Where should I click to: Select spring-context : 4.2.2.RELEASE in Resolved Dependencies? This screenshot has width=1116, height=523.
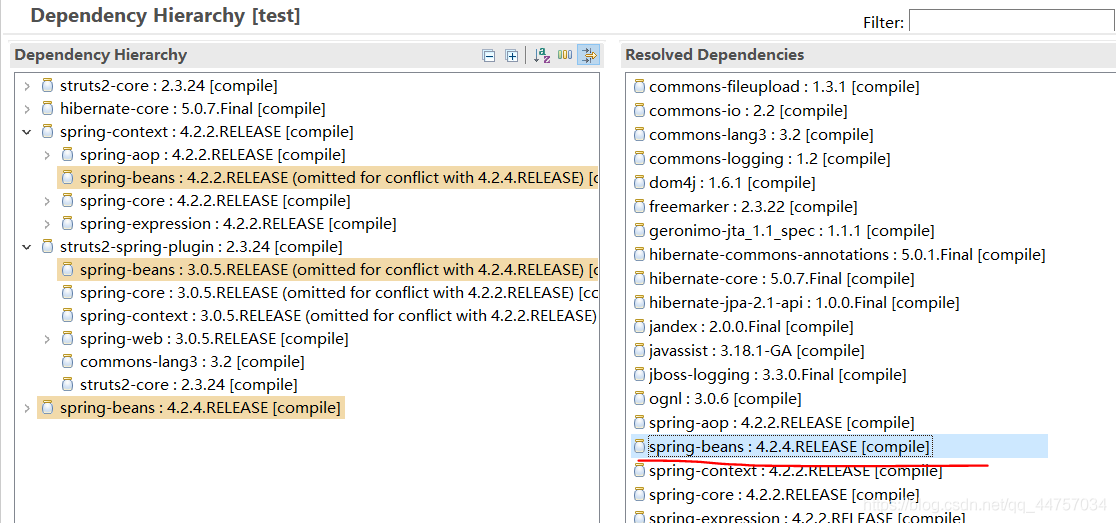[796, 471]
